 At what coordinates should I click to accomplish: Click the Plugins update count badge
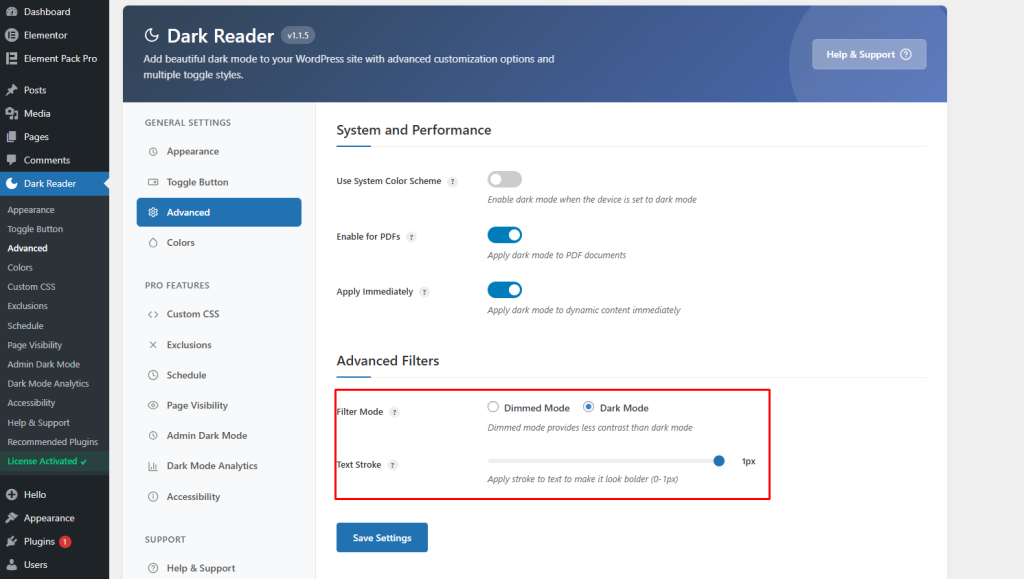coord(65,542)
